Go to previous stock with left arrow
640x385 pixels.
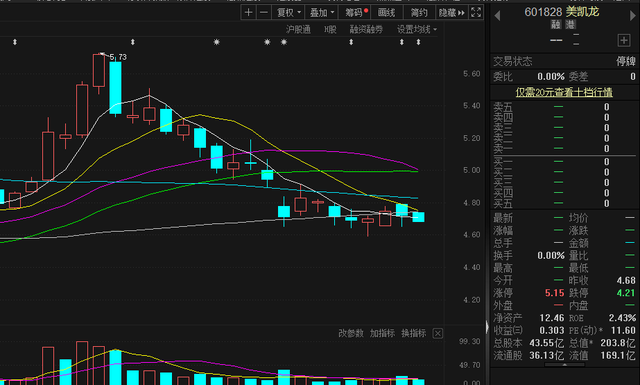coord(497,16)
